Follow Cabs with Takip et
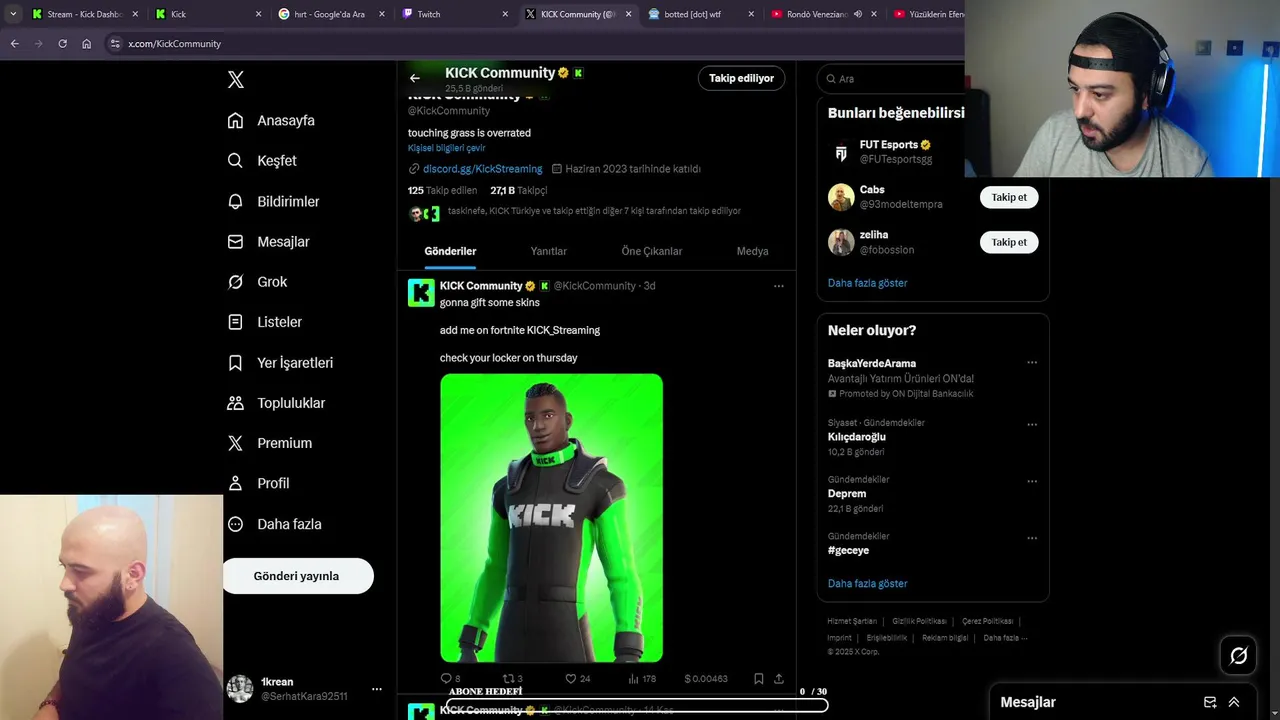The height and width of the screenshot is (720, 1280). click(1009, 197)
